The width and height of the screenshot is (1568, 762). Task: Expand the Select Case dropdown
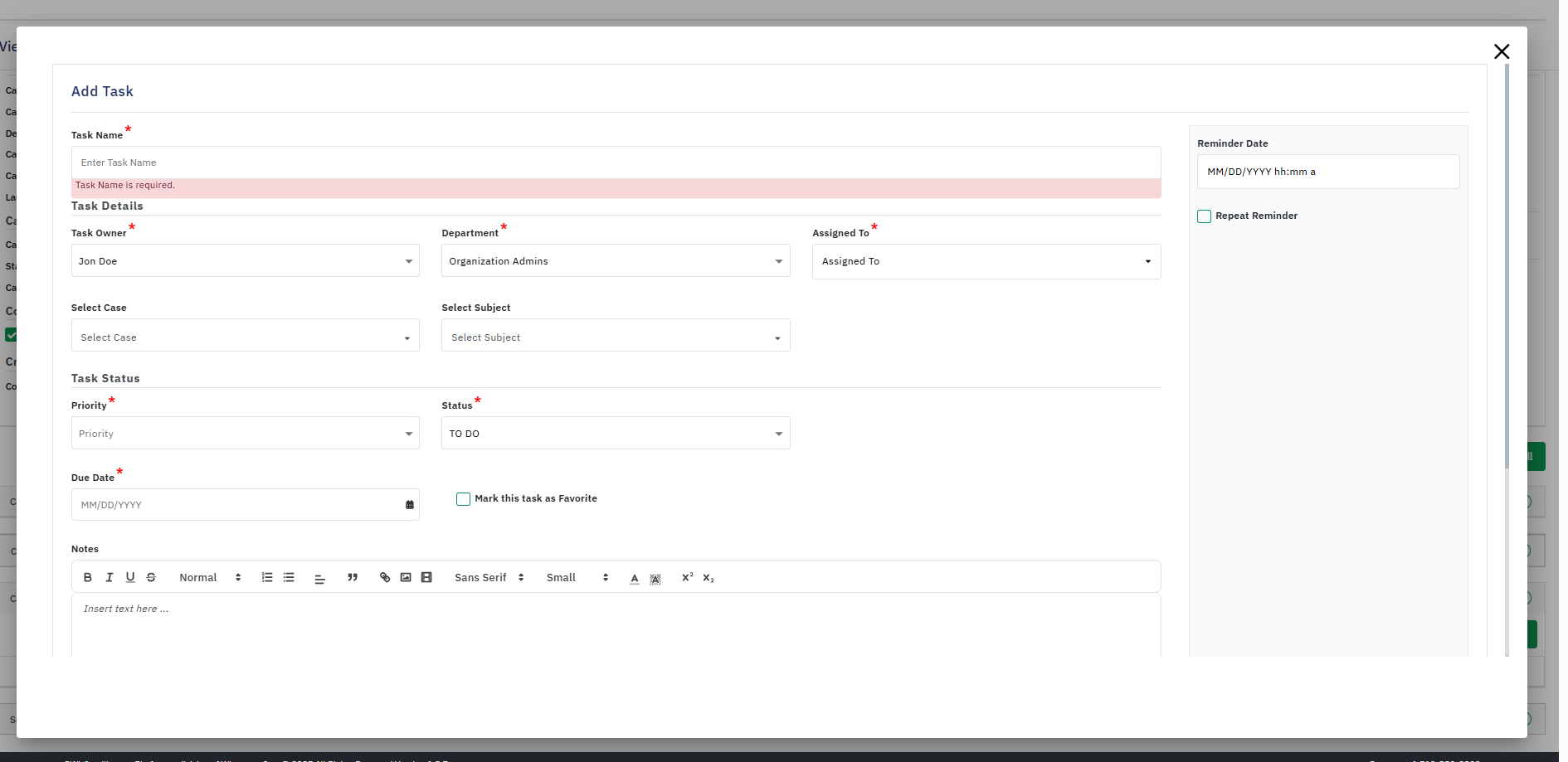point(245,337)
